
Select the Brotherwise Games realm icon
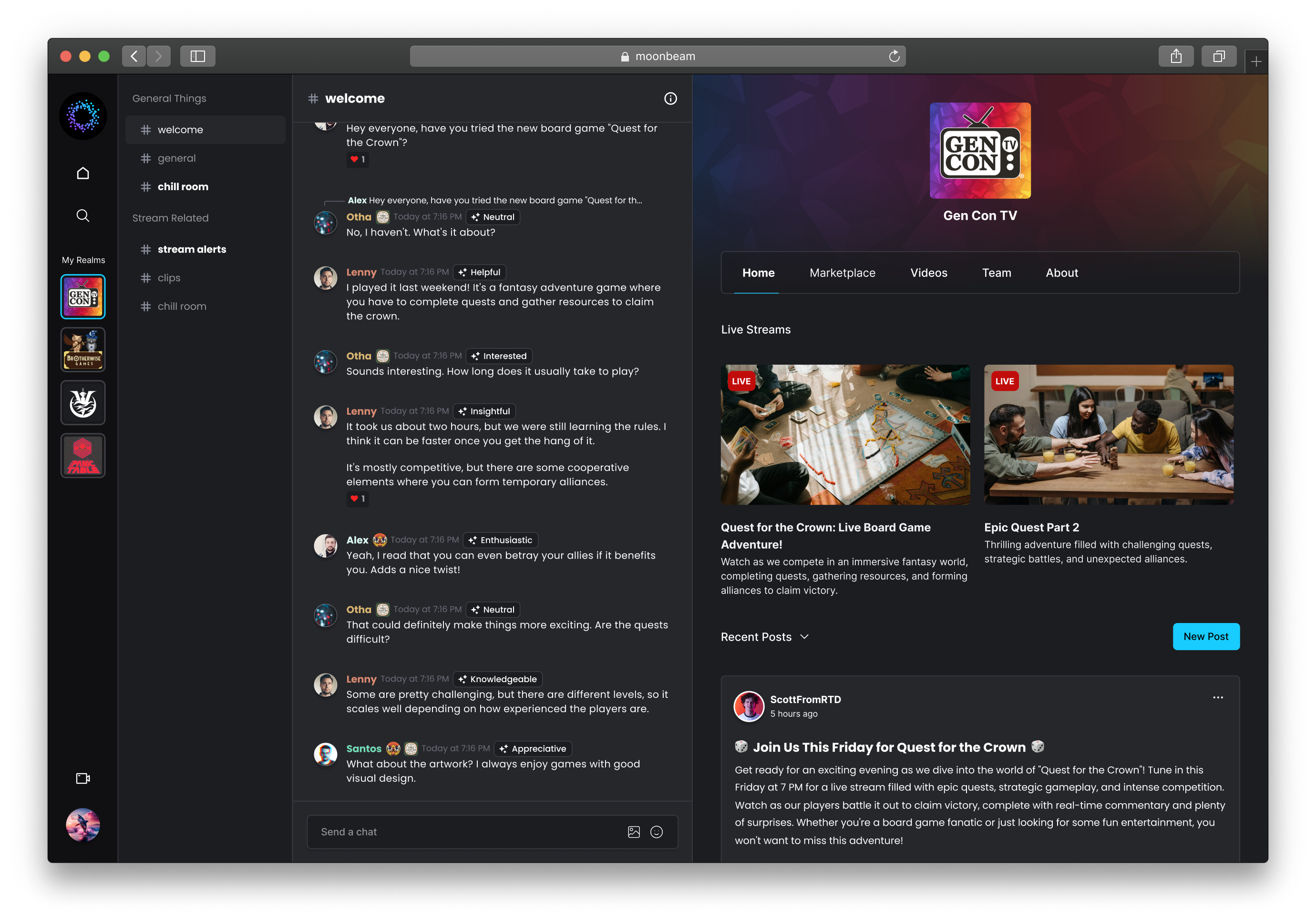(83, 349)
